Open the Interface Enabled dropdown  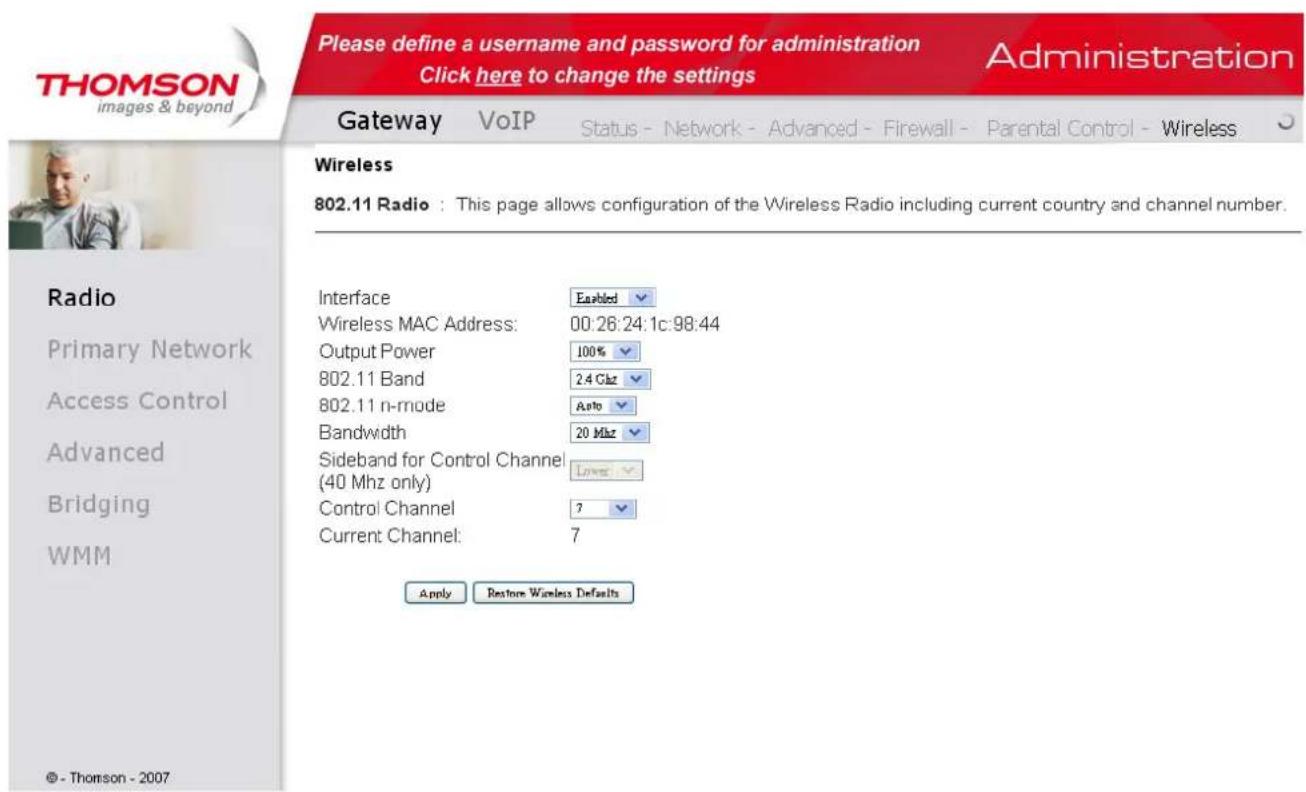pos(612,298)
